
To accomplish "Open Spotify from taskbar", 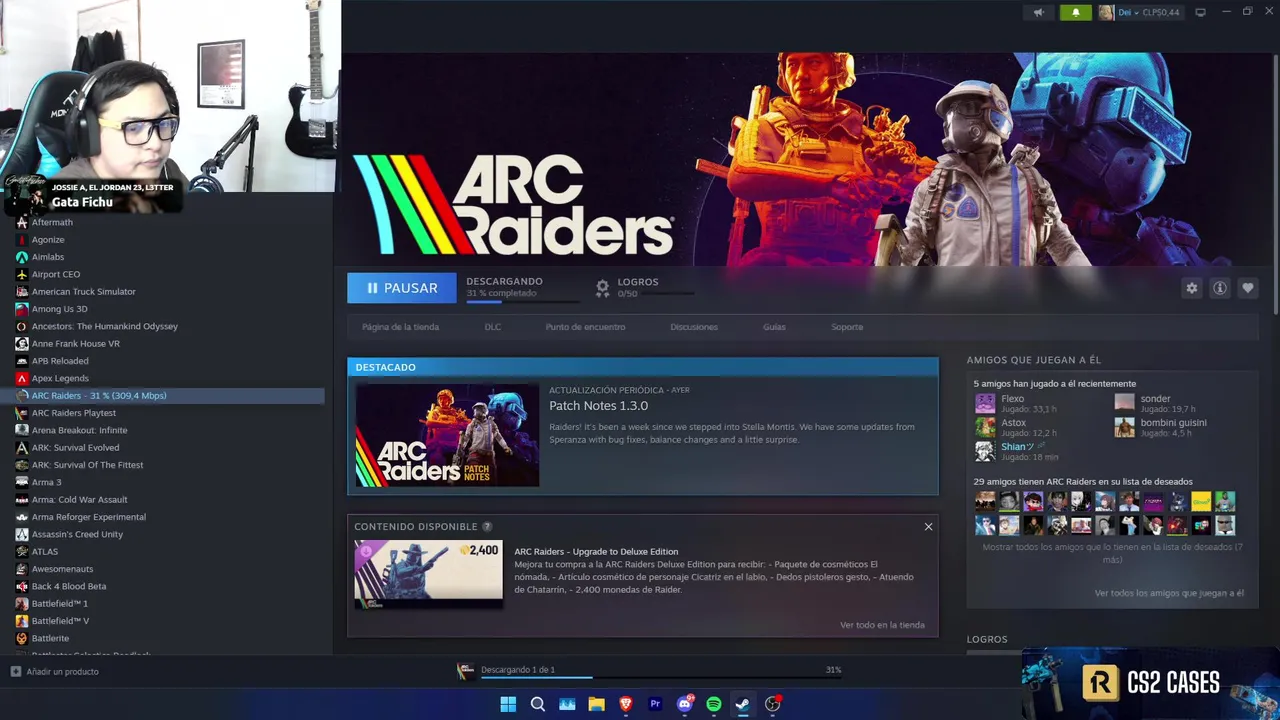I will point(714,704).
